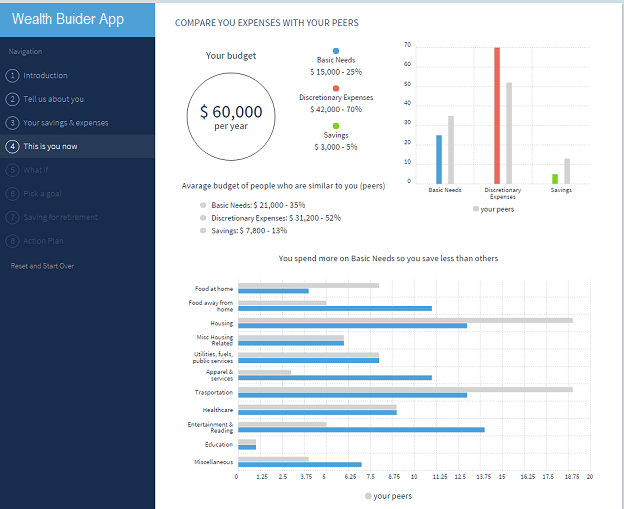Viewport: 624px width, 509px height.
Task: Toggle 'your peers' legend under bar chart
Action: tap(388, 496)
